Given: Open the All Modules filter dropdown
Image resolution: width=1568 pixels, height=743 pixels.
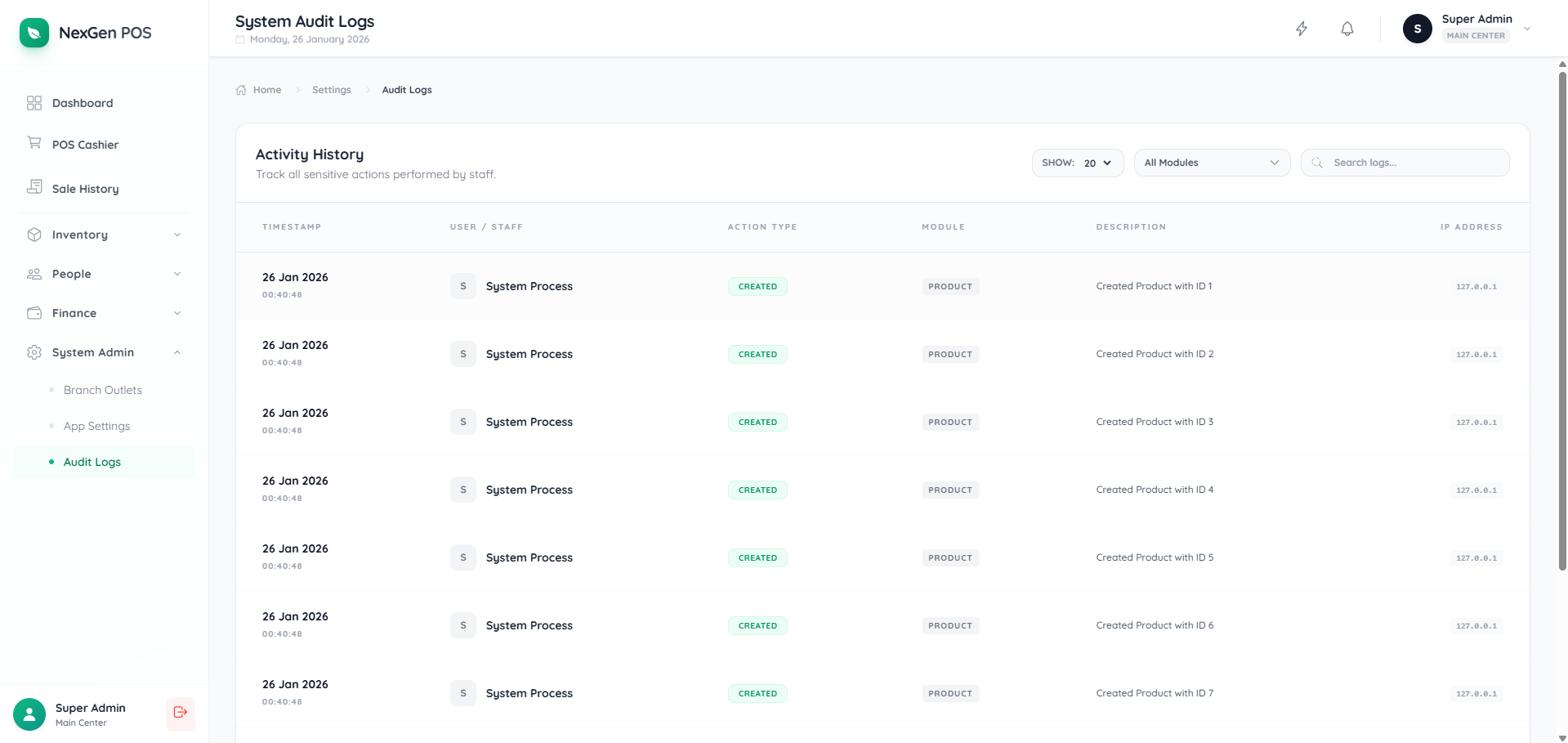Looking at the screenshot, I should (x=1211, y=162).
